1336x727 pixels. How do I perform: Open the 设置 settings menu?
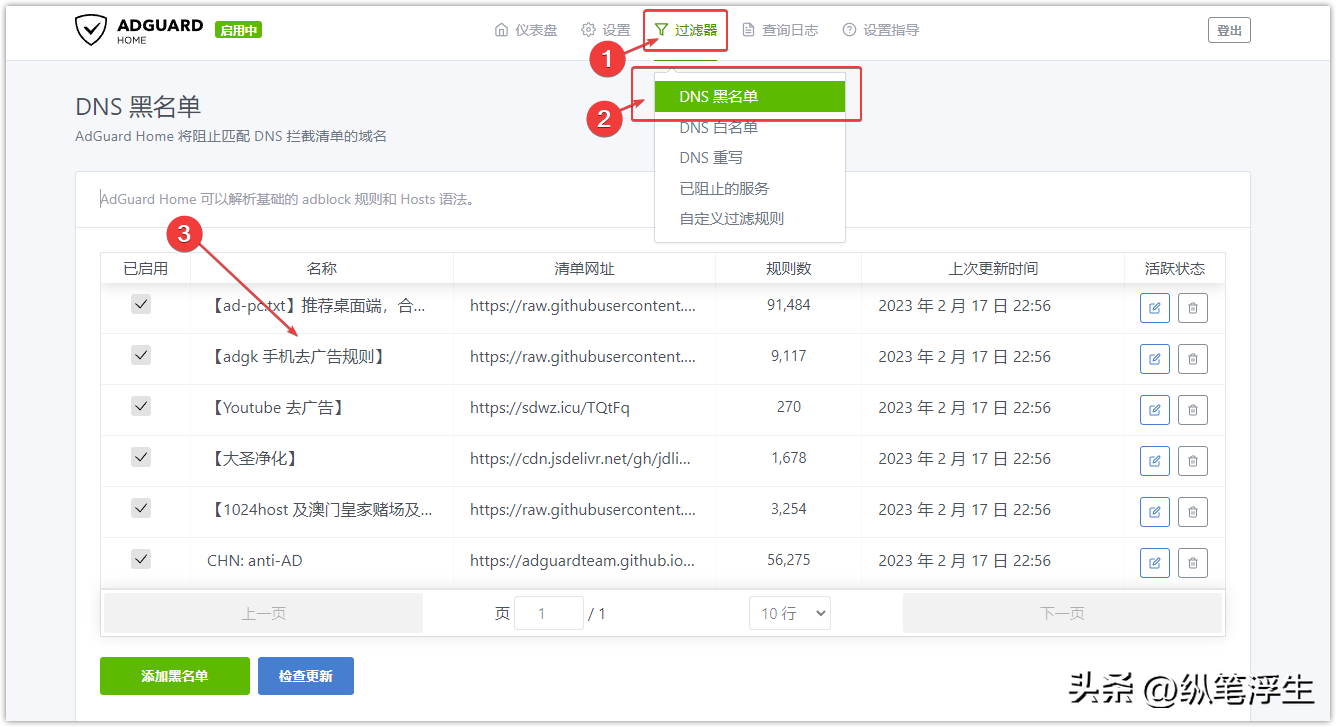click(606, 30)
